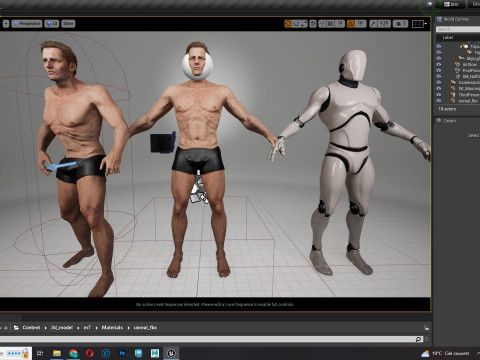Toggle scale snapping icon

tap(373, 24)
